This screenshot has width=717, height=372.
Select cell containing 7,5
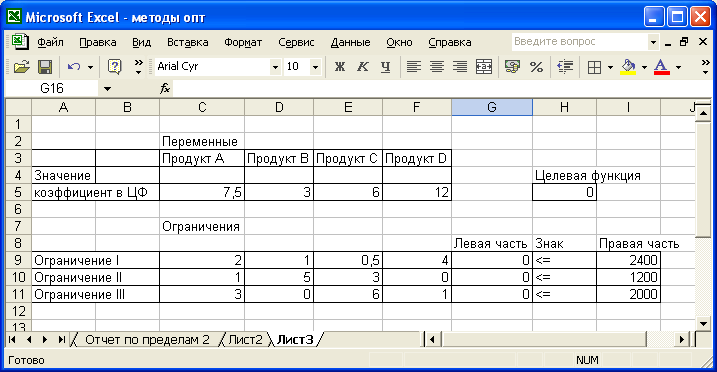(202, 192)
